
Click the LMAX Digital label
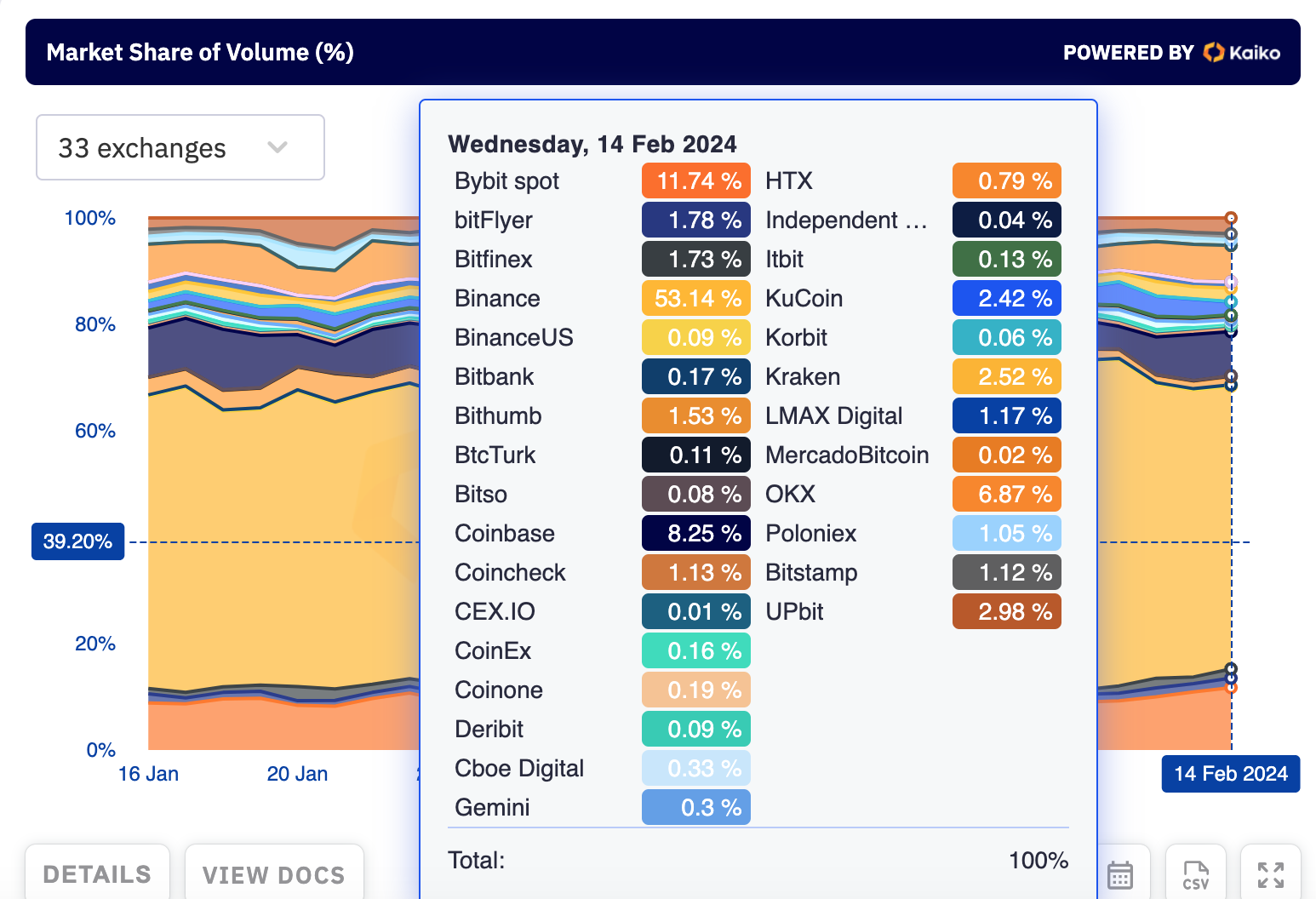tap(833, 416)
